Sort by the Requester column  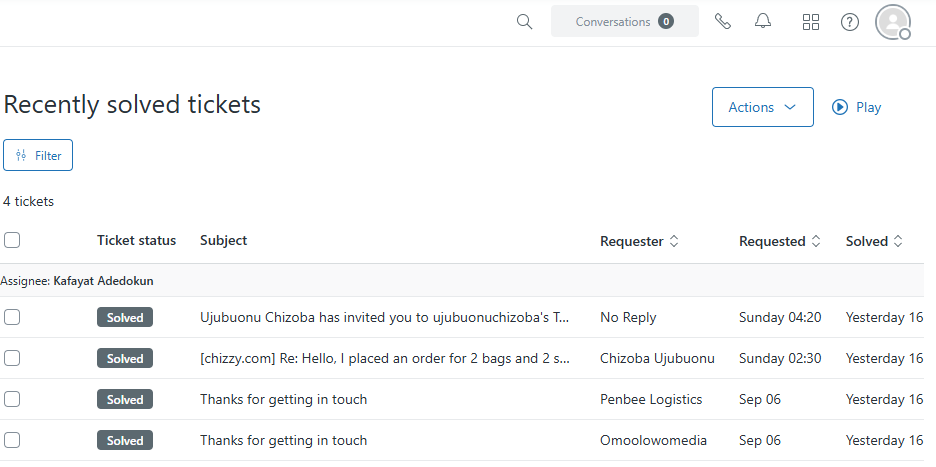639,241
